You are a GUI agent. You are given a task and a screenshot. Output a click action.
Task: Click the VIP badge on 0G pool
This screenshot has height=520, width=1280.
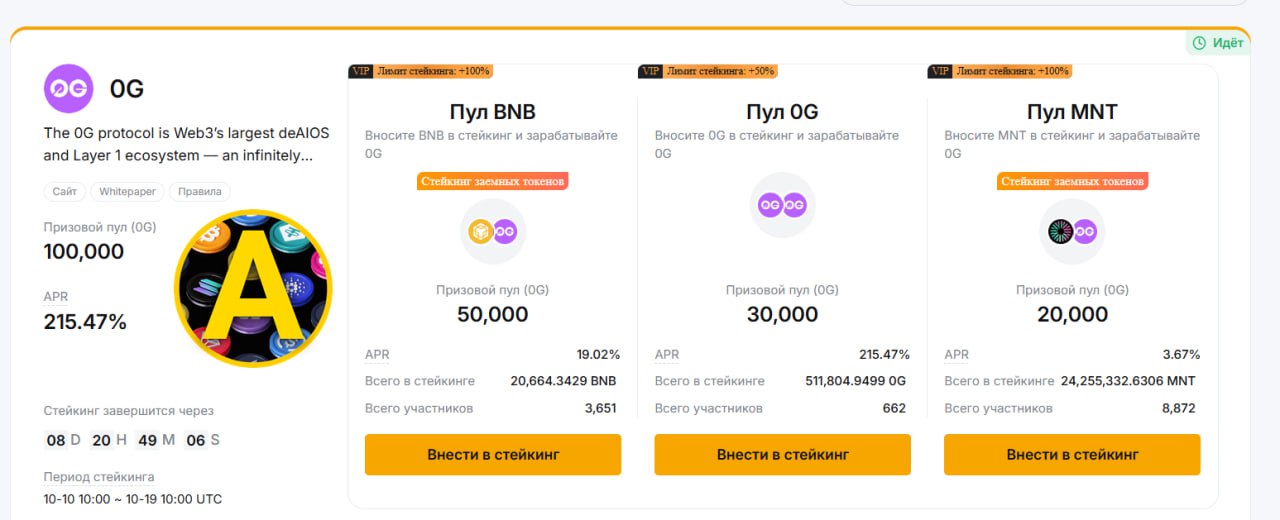[650, 71]
